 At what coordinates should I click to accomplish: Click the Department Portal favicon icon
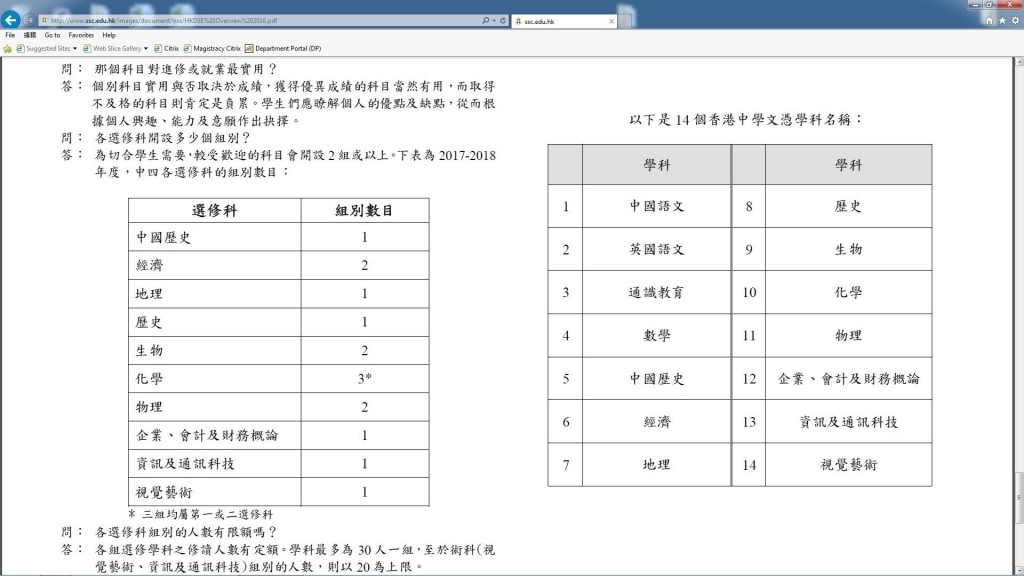[249, 48]
